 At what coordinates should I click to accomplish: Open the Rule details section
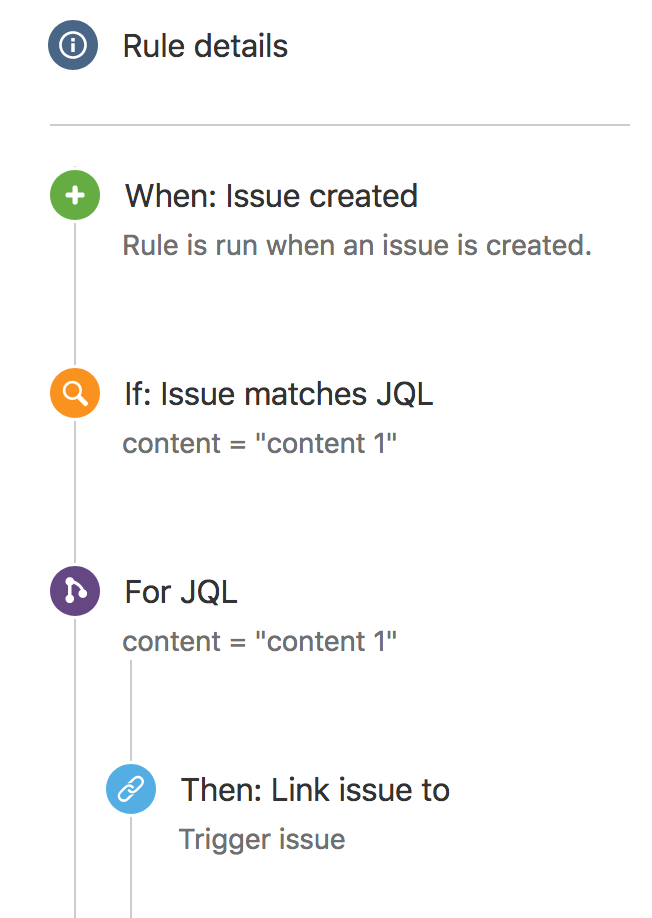click(204, 45)
